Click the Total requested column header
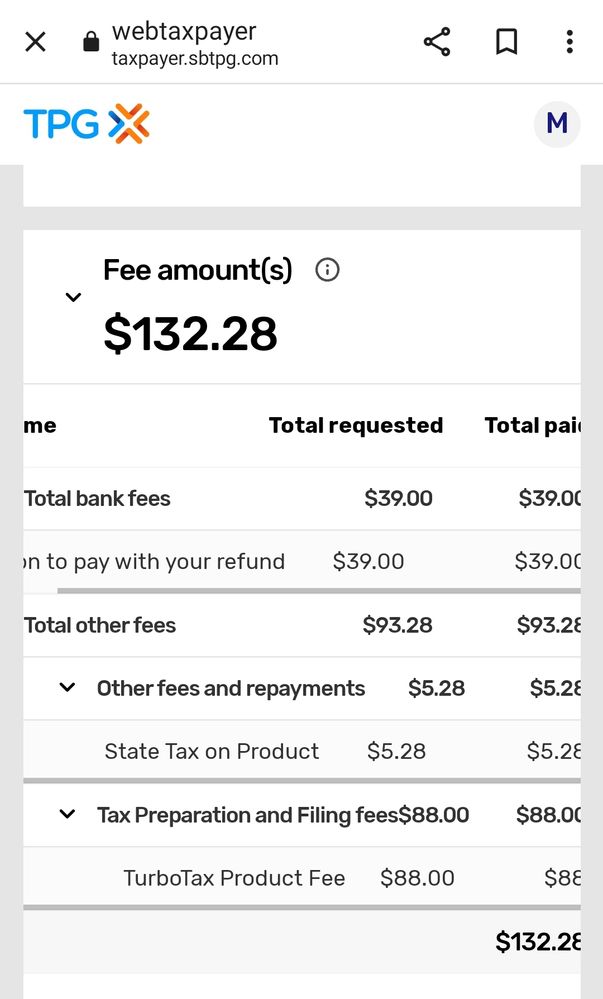Image resolution: width=603 pixels, height=999 pixels. [355, 426]
